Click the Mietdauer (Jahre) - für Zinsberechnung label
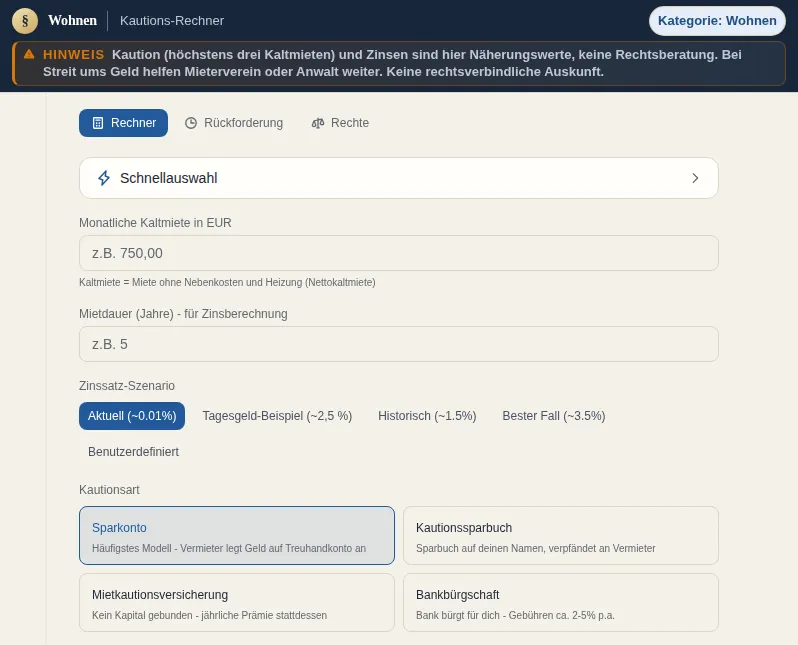This screenshot has height=645, width=798. pos(183,314)
